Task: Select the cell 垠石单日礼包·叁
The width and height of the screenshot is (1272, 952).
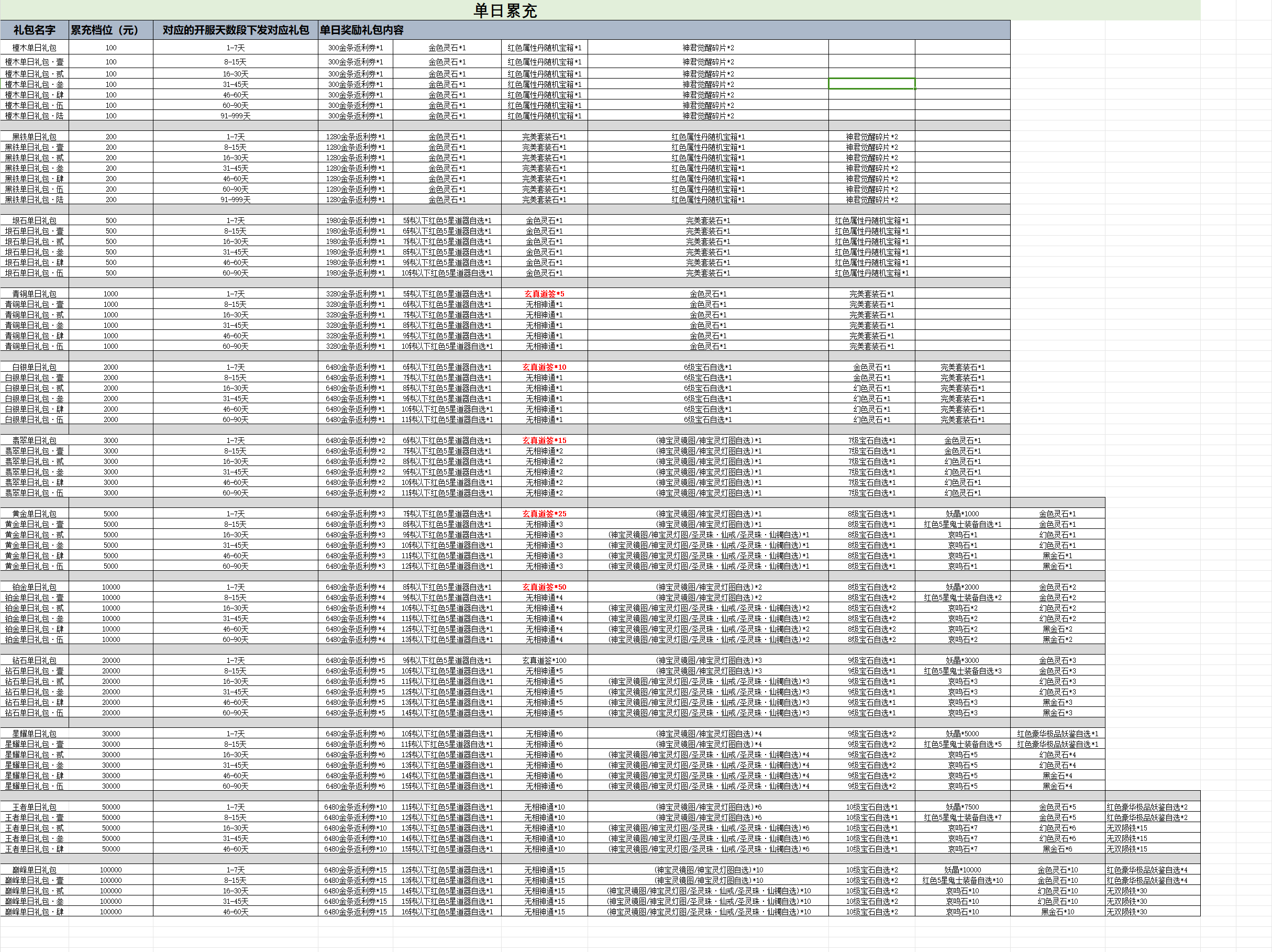Action: click(35, 252)
